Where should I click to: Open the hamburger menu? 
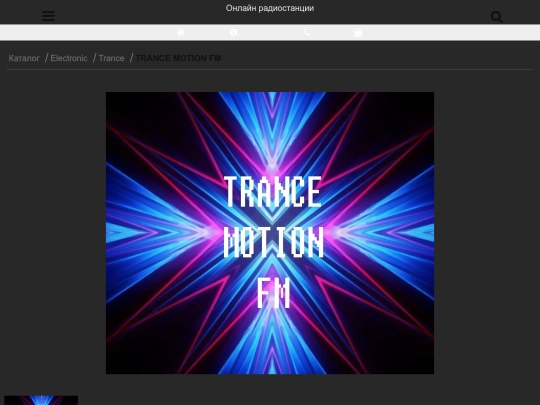click(x=48, y=16)
